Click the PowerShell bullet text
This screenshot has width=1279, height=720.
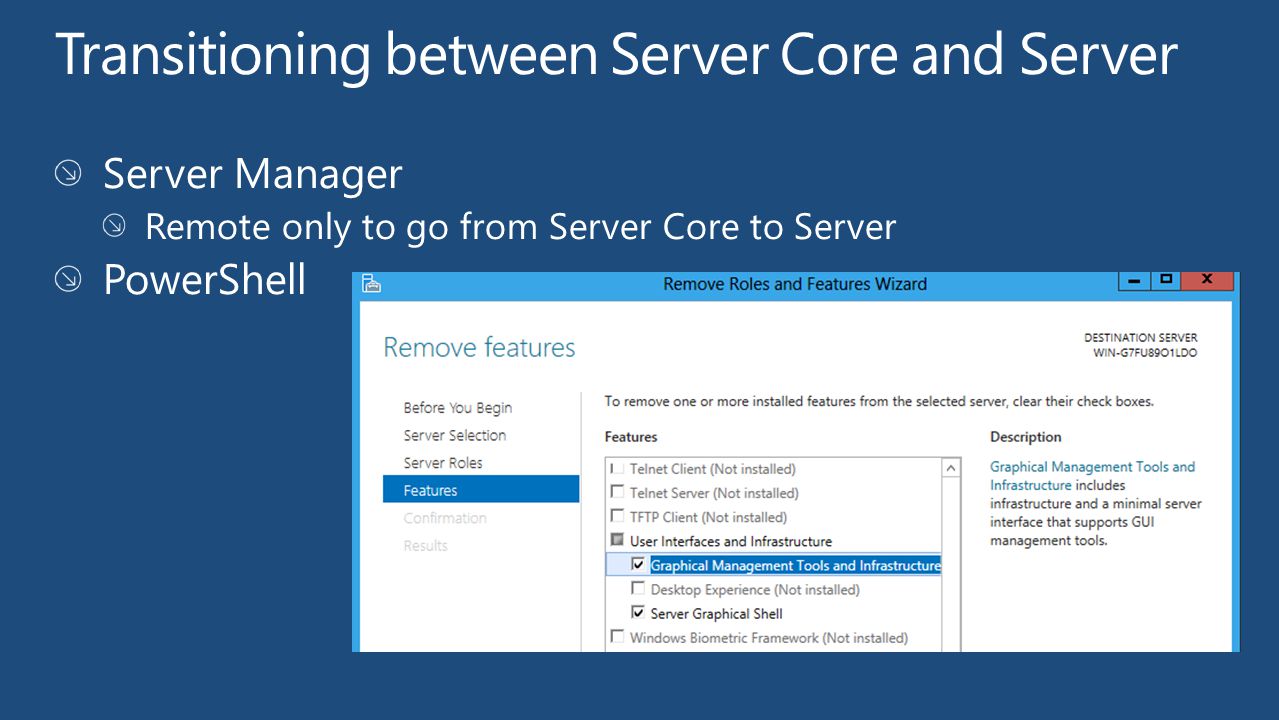205,279
